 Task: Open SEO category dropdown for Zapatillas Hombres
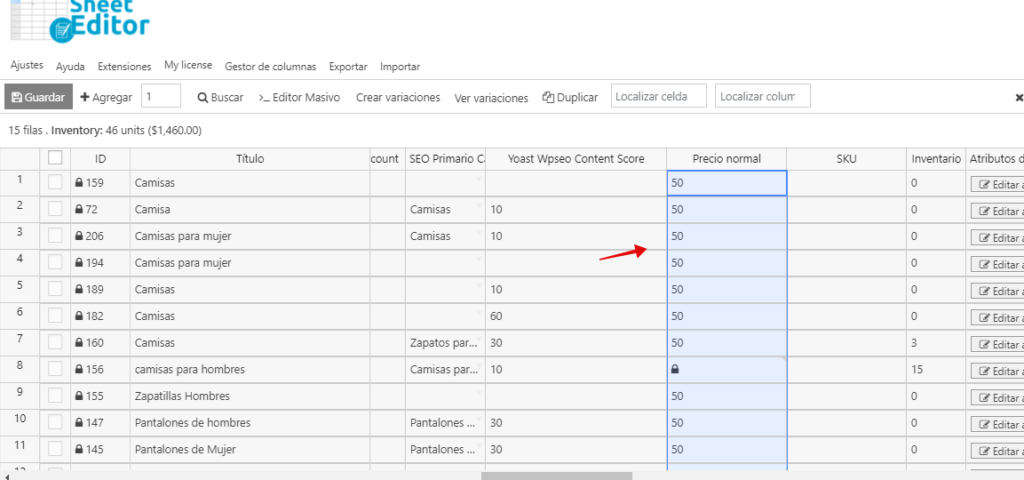[479, 392]
